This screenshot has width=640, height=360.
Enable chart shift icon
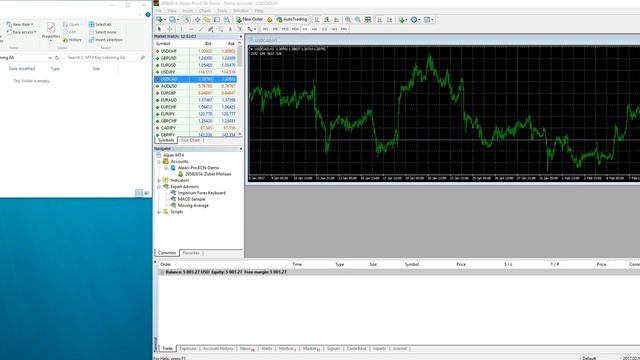point(390,20)
